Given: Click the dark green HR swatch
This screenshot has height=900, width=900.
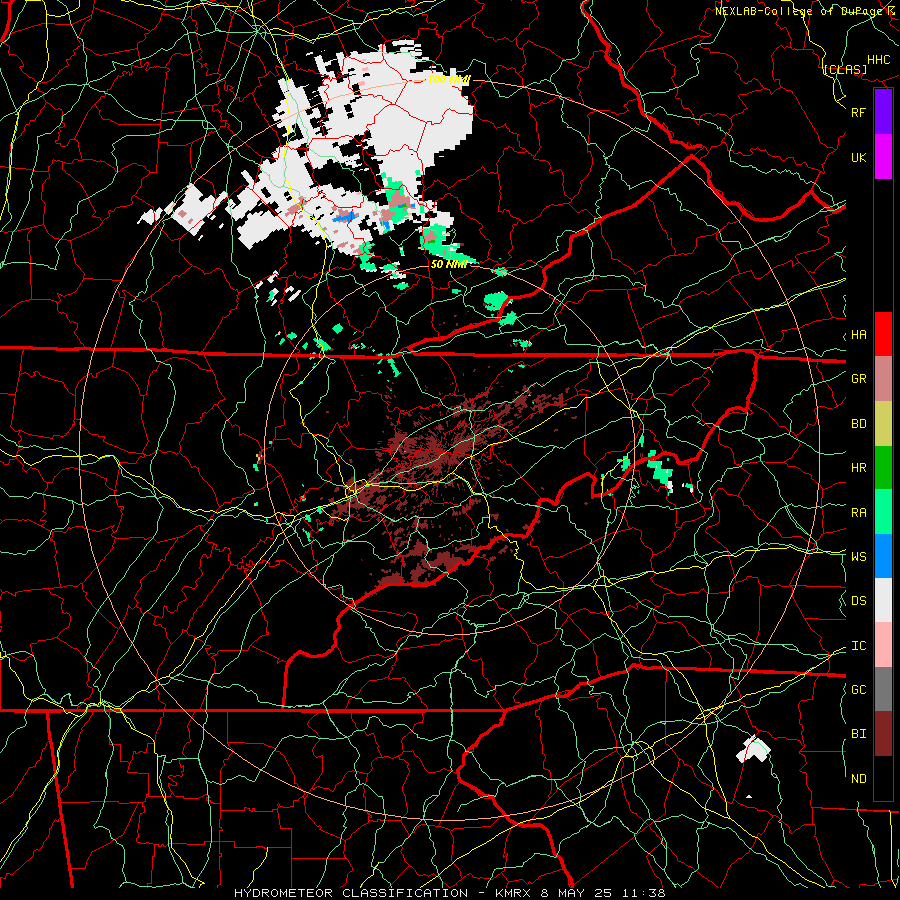Looking at the screenshot, I should pos(883,468).
